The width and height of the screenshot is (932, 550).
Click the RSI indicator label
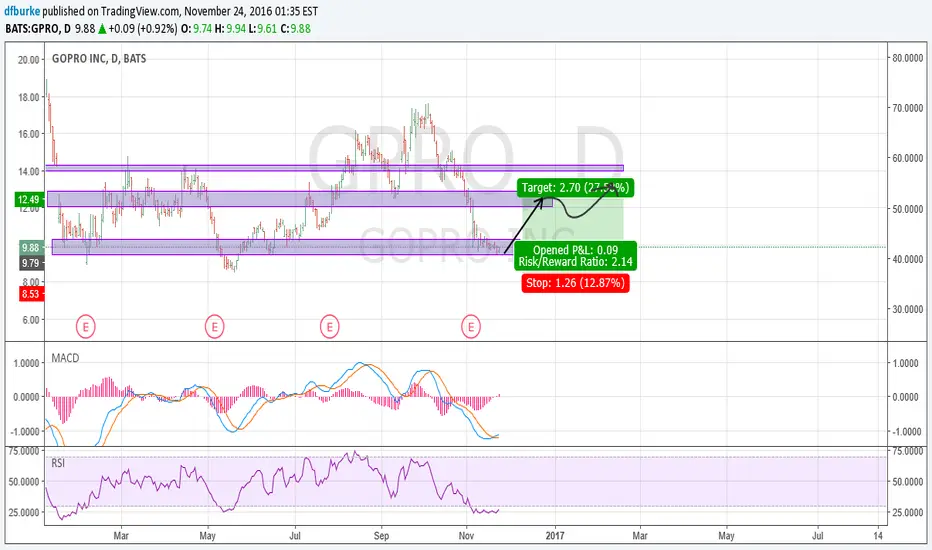(x=58, y=463)
